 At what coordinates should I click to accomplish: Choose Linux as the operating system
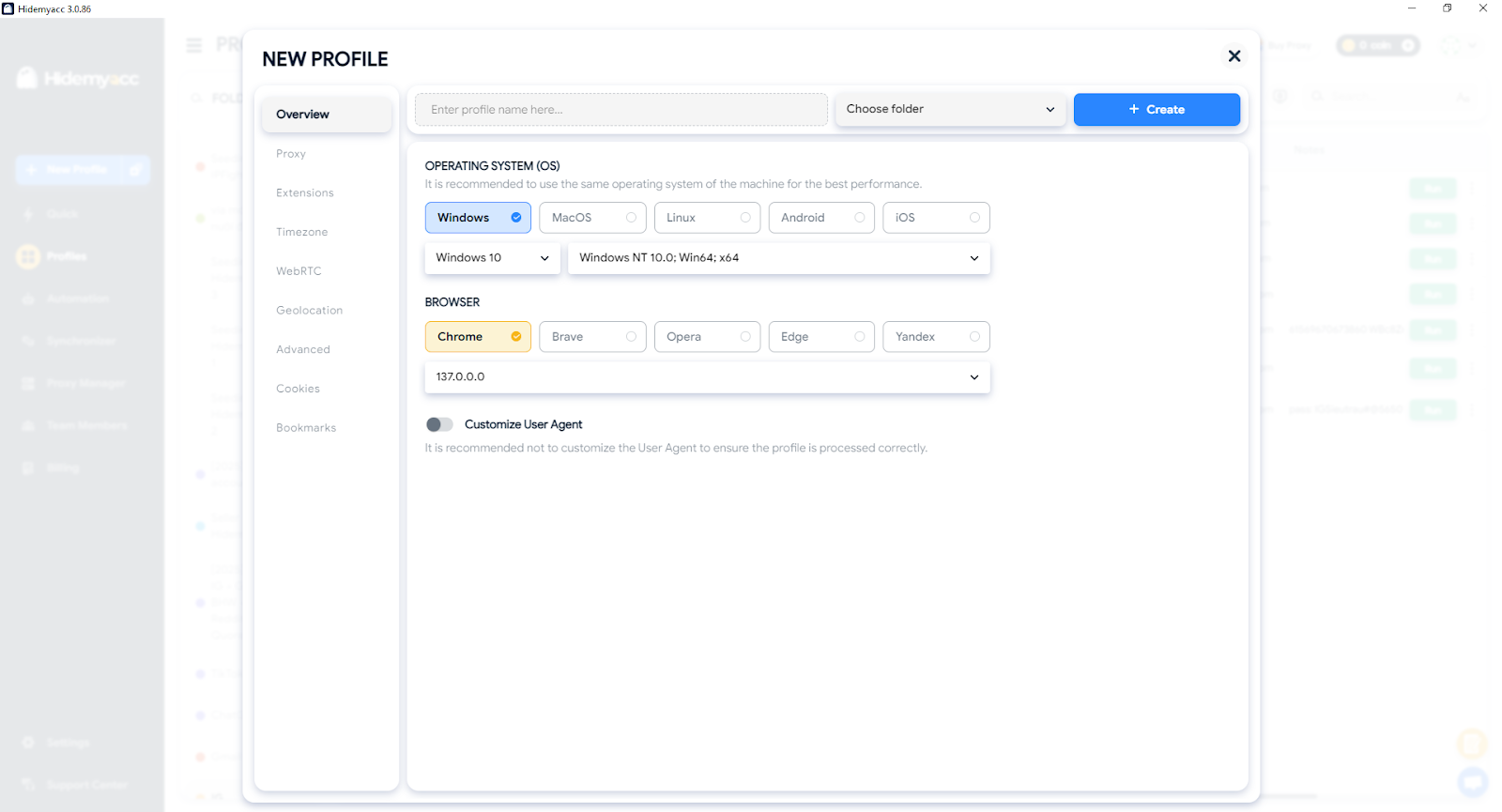(706, 218)
